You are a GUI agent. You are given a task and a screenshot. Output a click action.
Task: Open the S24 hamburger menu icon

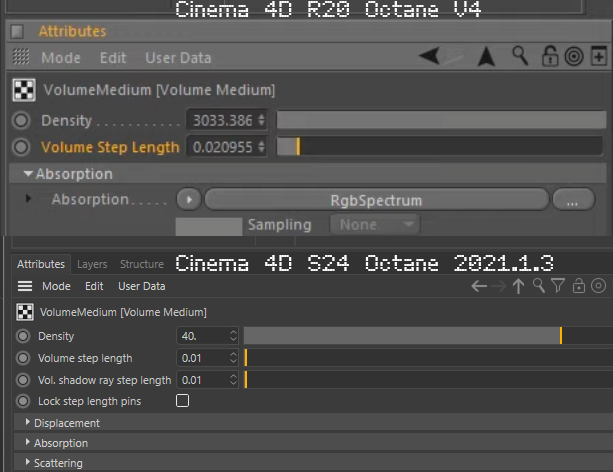pos(25,287)
